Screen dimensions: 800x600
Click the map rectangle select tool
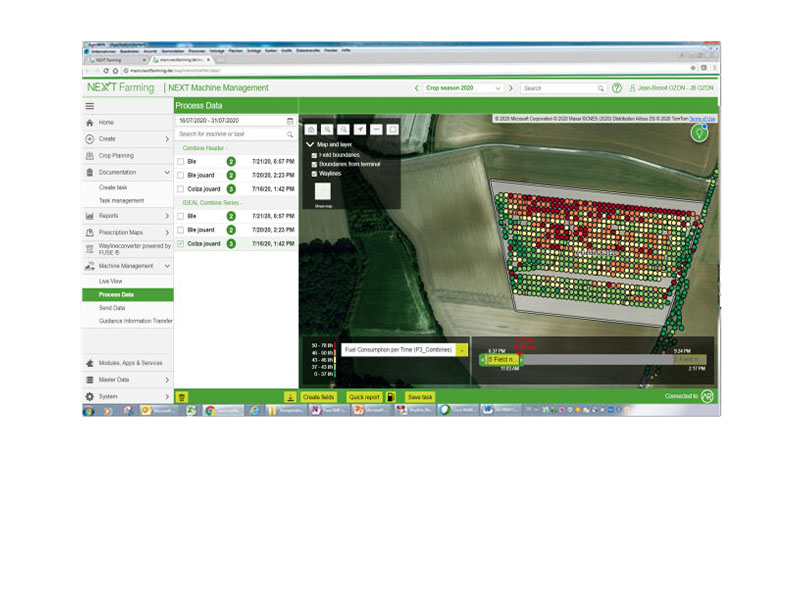(392, 130)
